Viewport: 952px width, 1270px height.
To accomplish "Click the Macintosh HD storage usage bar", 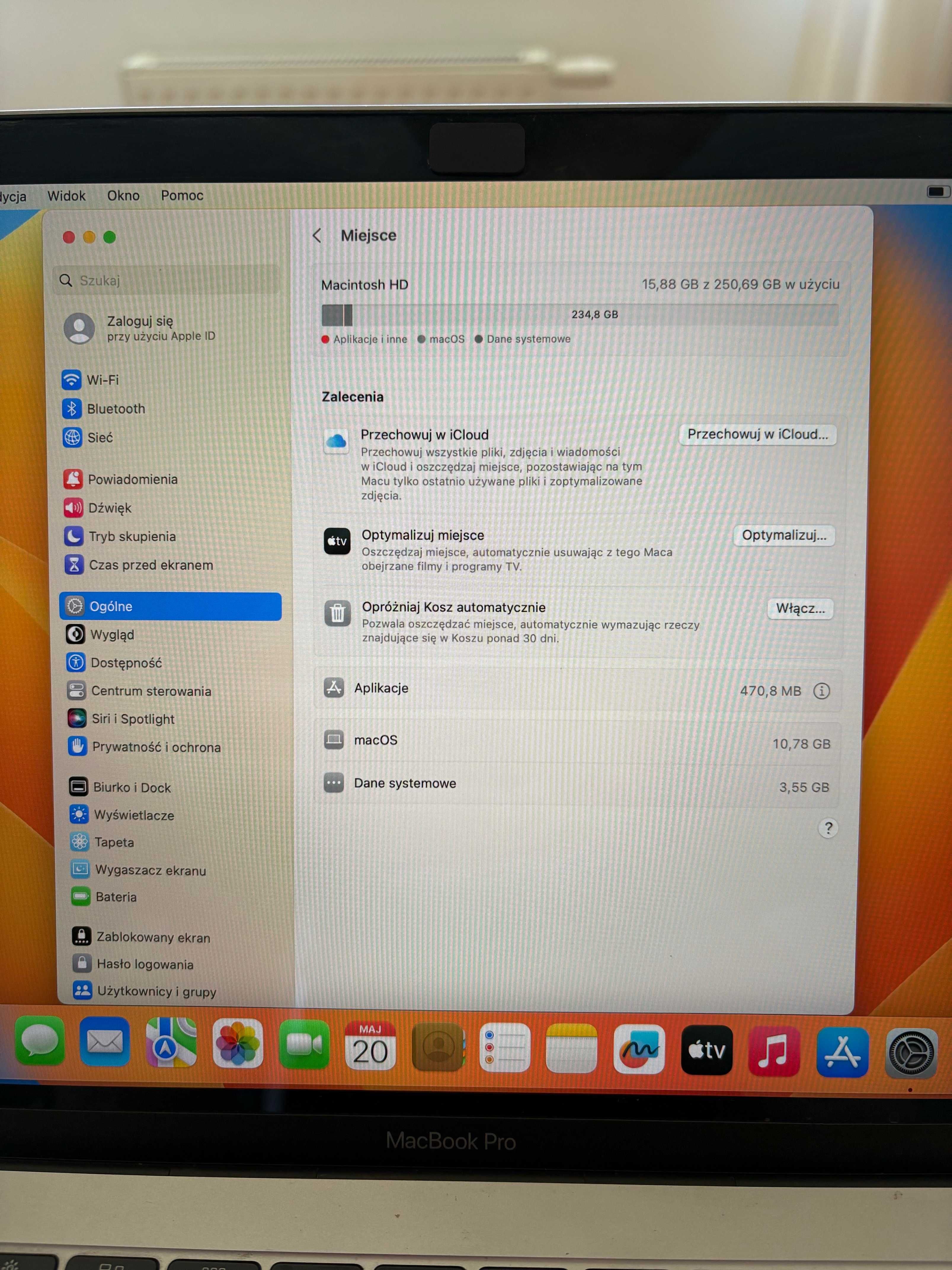I will click(x=580, y=315).
